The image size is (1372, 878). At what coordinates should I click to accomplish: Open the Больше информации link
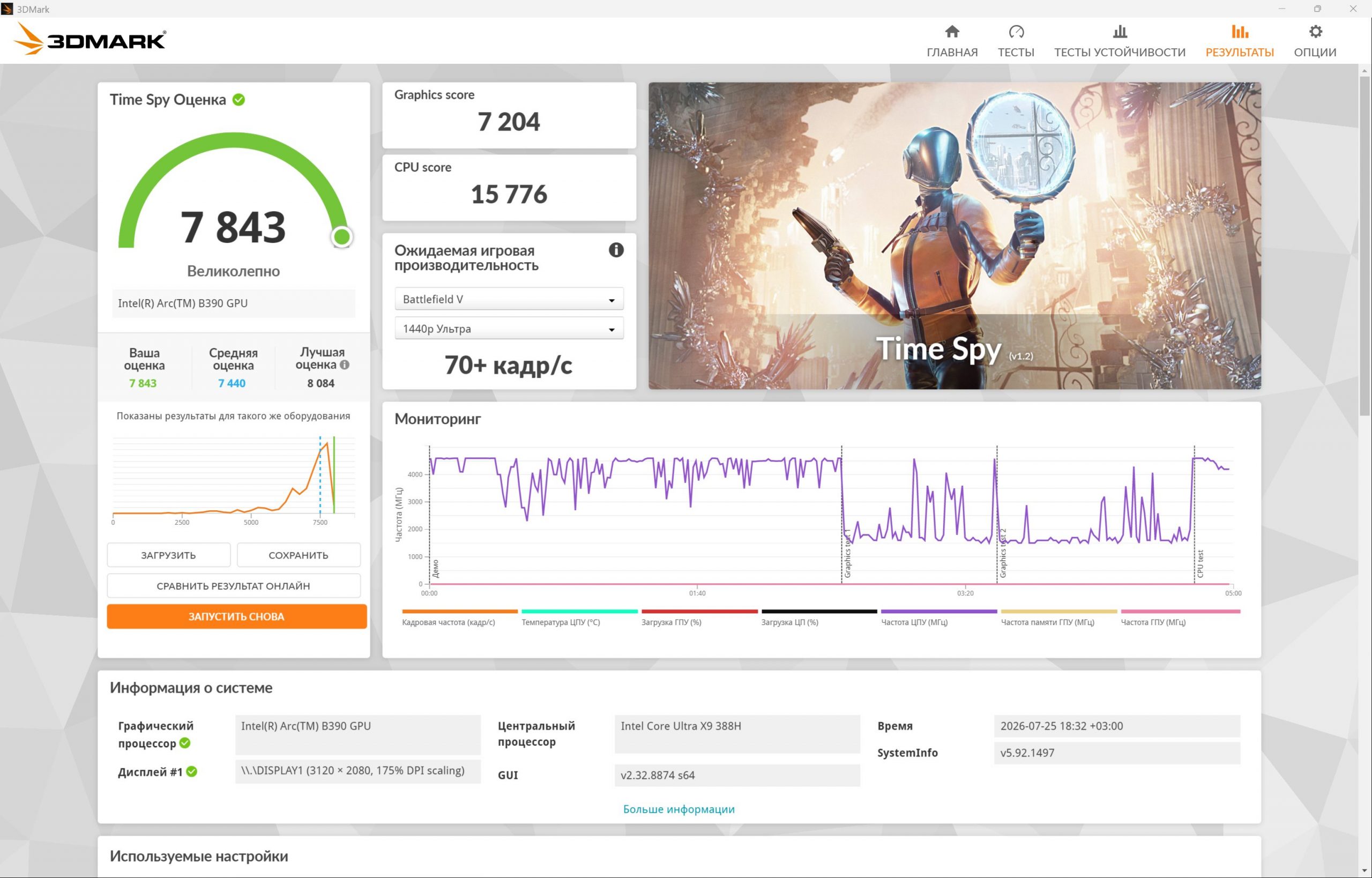click(678, 809)
